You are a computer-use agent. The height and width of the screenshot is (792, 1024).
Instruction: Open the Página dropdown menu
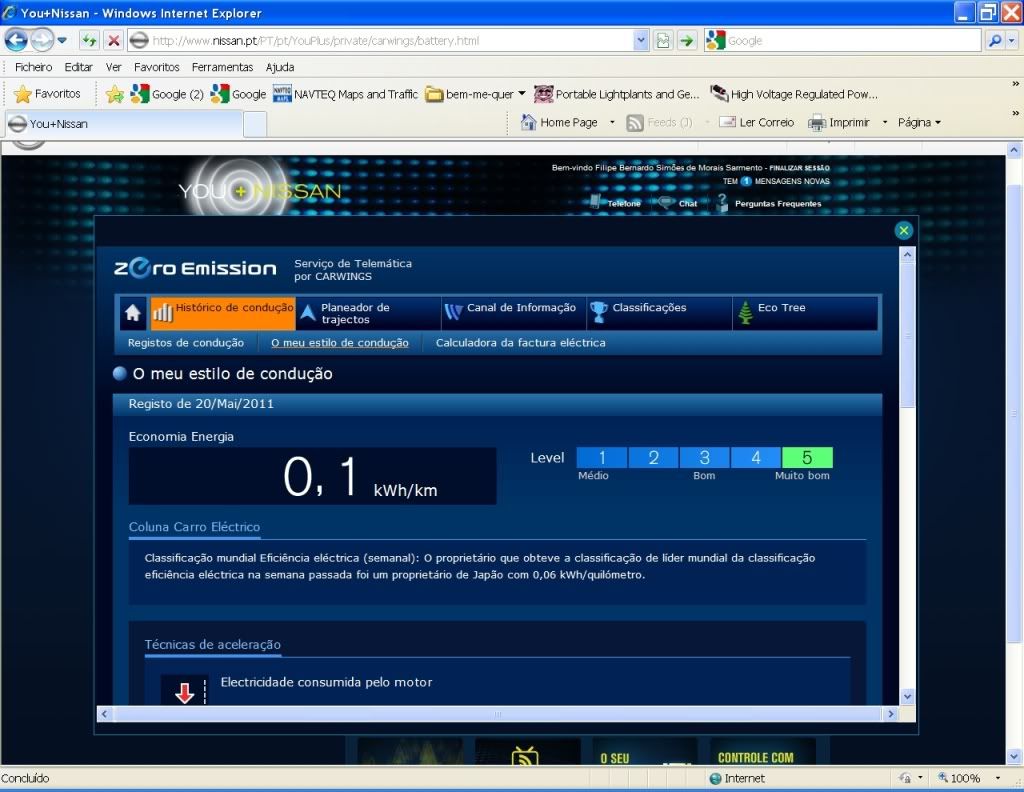click(920, 122)
